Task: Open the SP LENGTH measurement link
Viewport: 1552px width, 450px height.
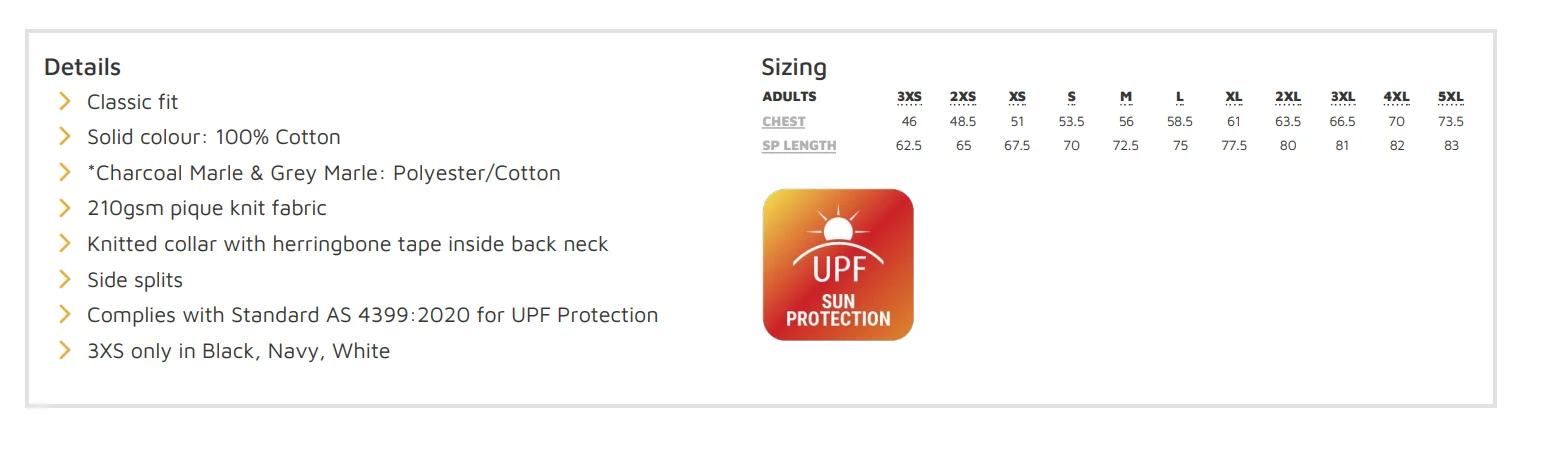Action: click(x=799, y=146)
